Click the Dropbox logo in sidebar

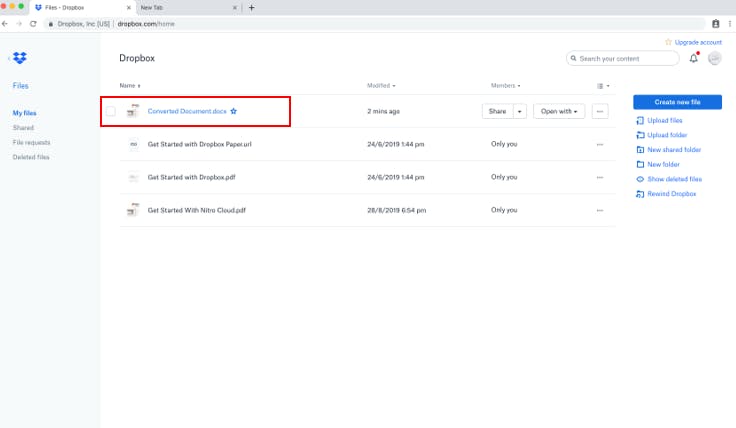21,58
